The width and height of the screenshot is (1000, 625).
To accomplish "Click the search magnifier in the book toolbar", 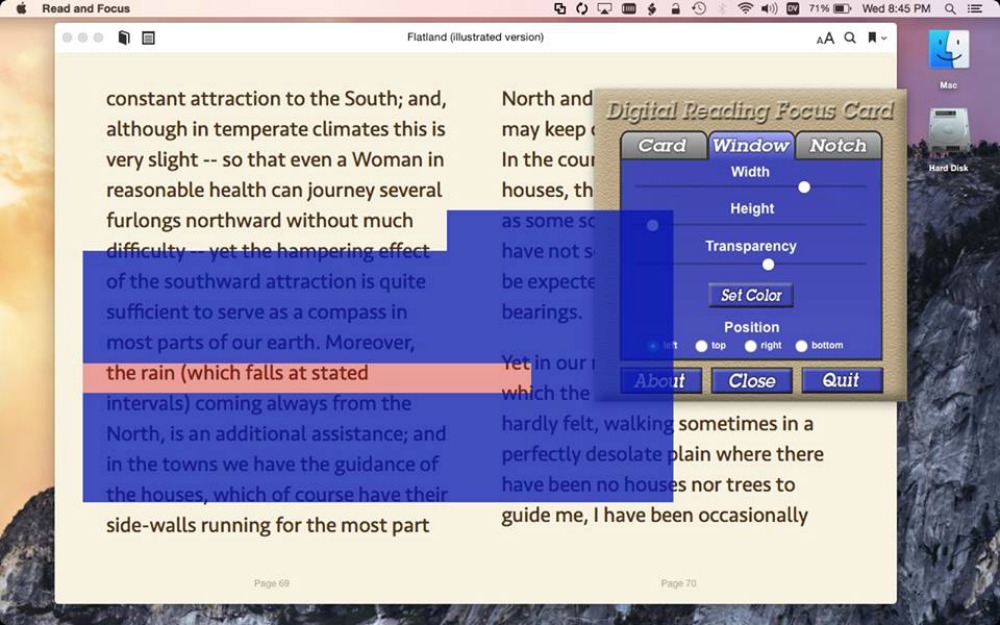I will tap(849, 38).
